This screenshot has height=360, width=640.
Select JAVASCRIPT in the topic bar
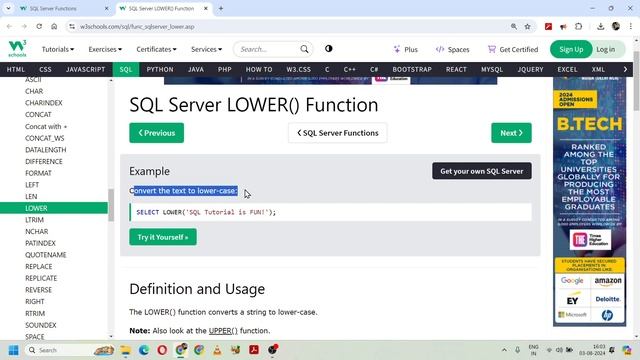coord(85,69)
